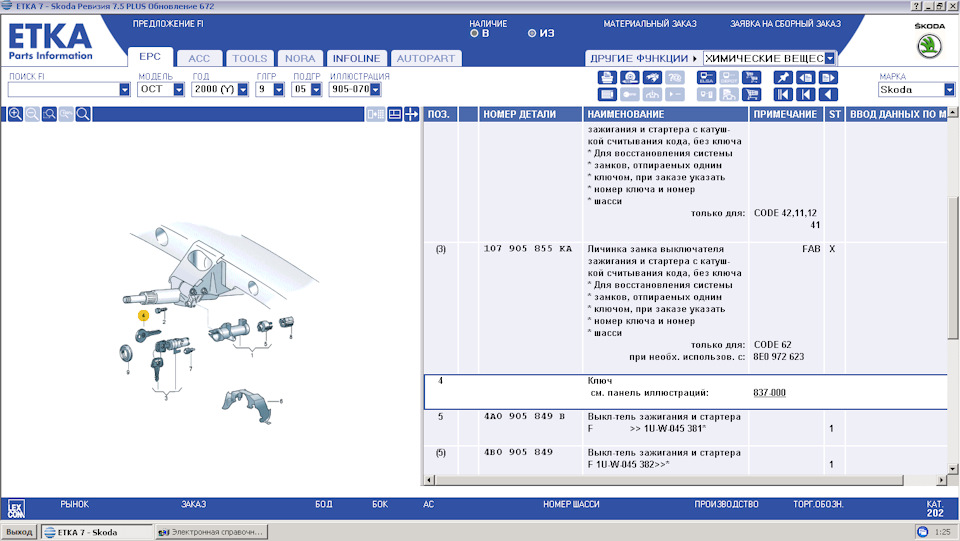Open the shopping cart order icon
Viewport: 960px width, 541px height.
pos(751,94)
